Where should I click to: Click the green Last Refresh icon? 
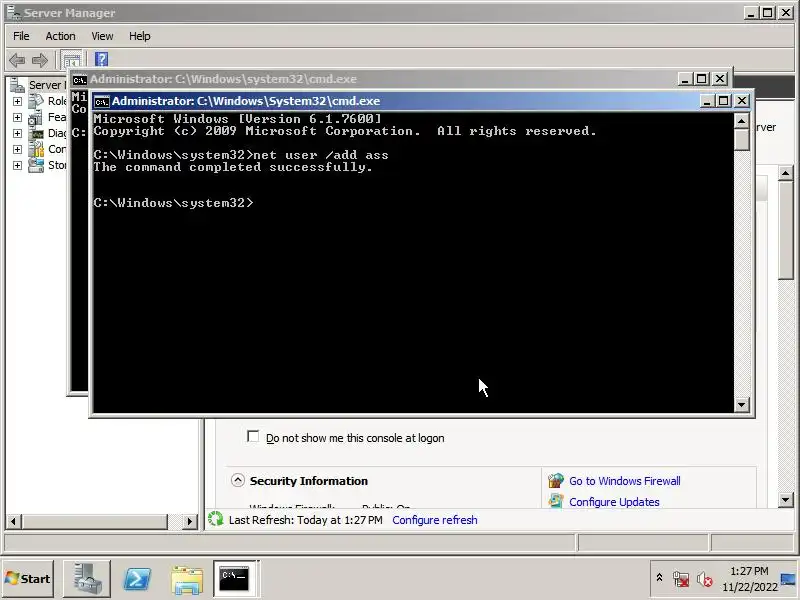pyautogui.click(x=216, y=519)
